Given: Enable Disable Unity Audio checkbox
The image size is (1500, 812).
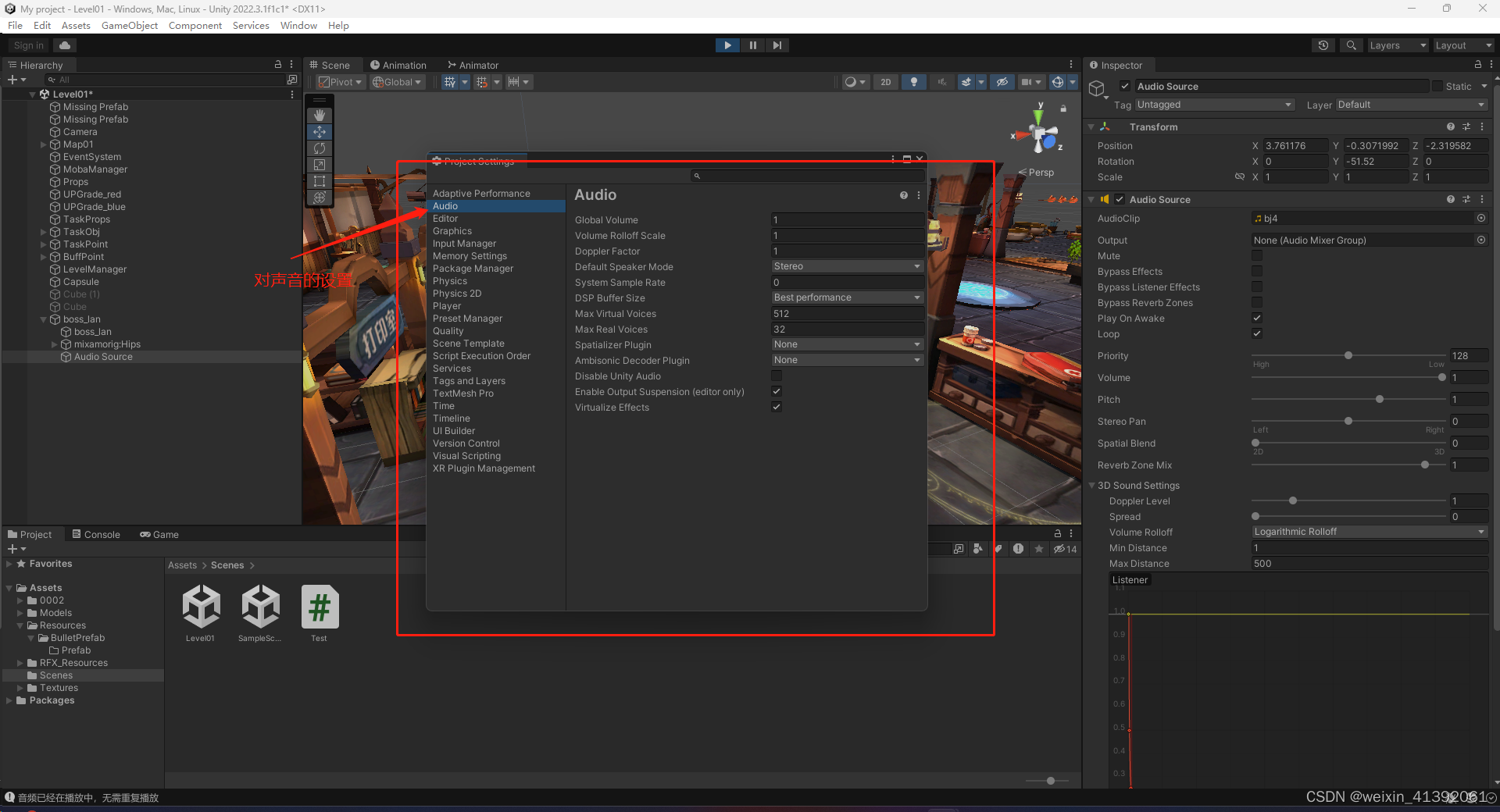Looking at the screenshot, I should (x=777, y=376).
